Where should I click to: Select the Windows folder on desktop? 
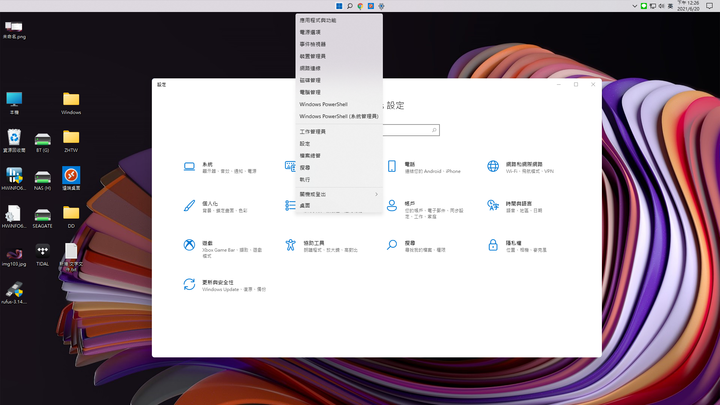coord(71,103)
